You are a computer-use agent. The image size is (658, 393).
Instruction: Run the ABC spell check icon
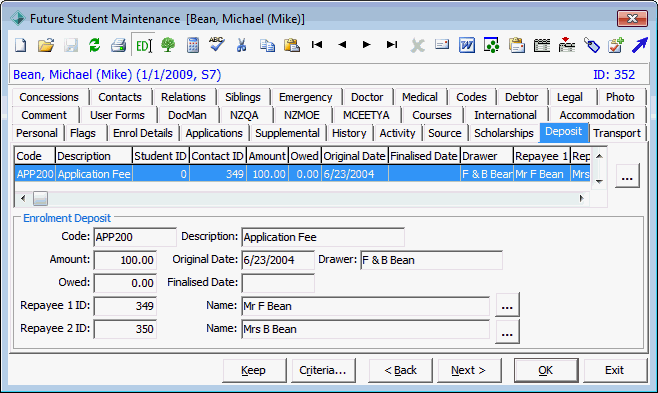pyautogui.click(x=217, y=44)
